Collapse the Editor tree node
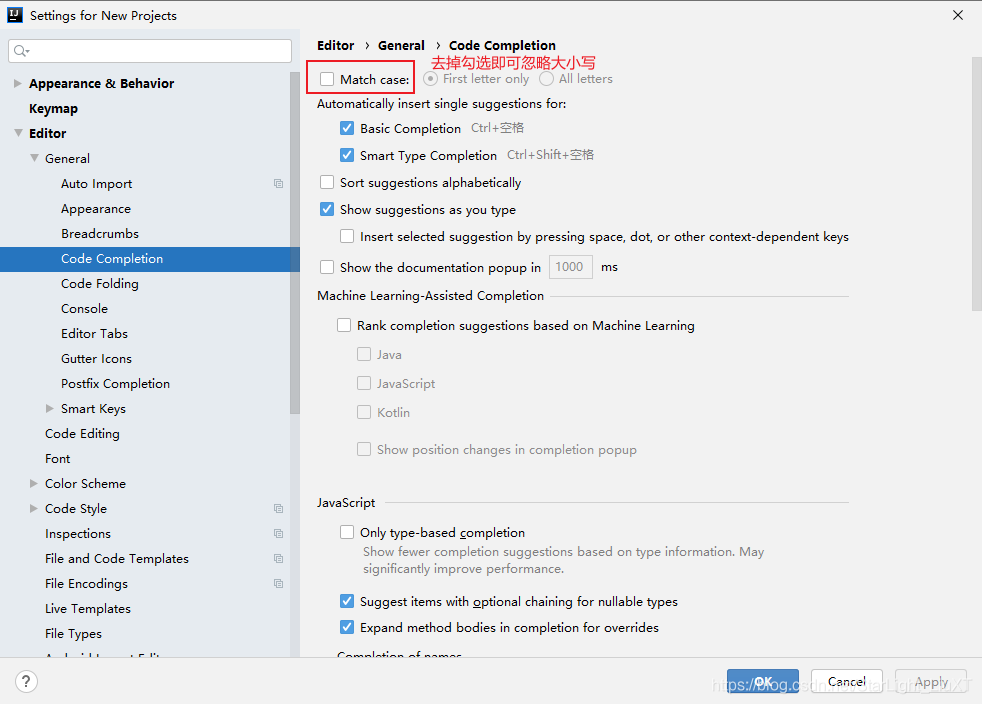This screenshot has width=982, height=704. 18,133
